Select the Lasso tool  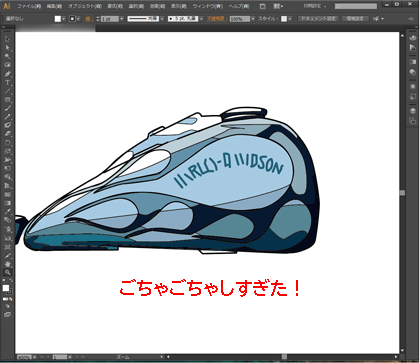pyautogui.click(x=7, y=65)
